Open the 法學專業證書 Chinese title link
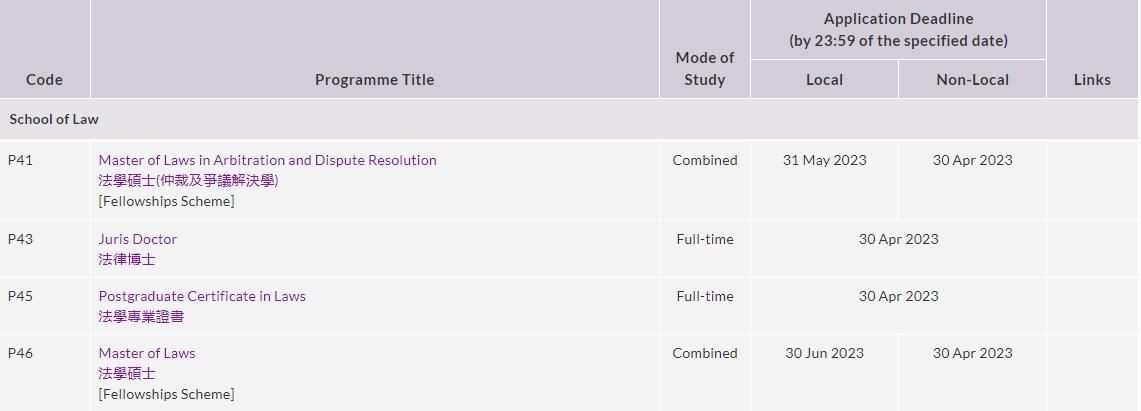 [x=141, y=316]
